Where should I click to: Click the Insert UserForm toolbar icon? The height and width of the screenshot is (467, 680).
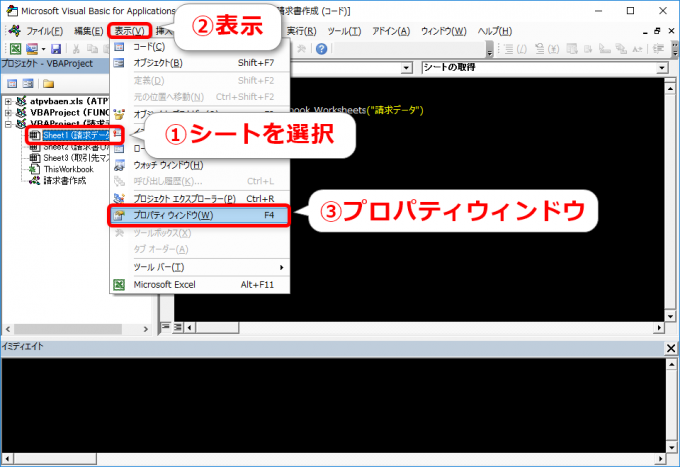[32, 49]
